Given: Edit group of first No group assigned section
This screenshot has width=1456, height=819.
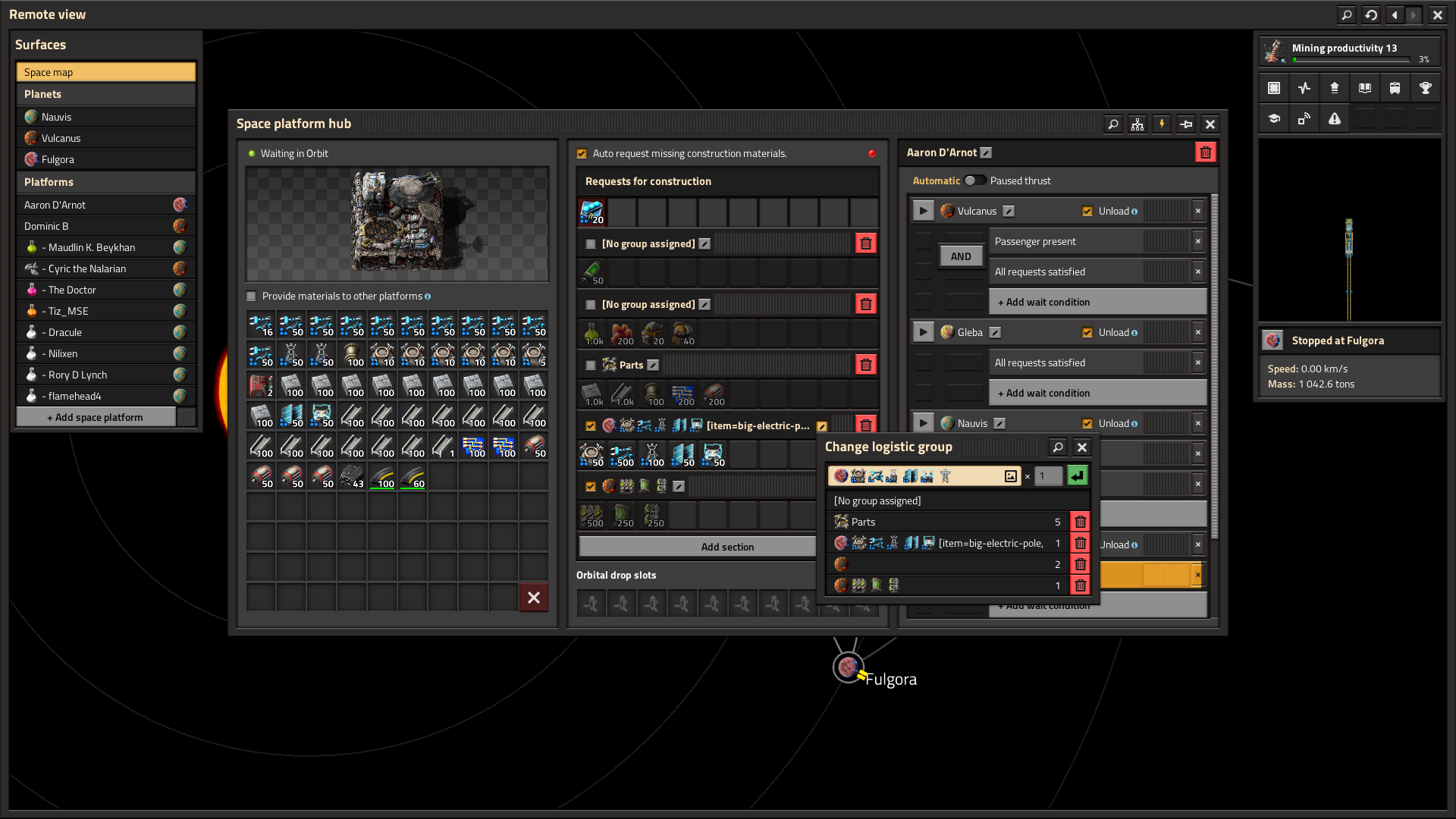Looking at the screenshot, I should (704, 243).
